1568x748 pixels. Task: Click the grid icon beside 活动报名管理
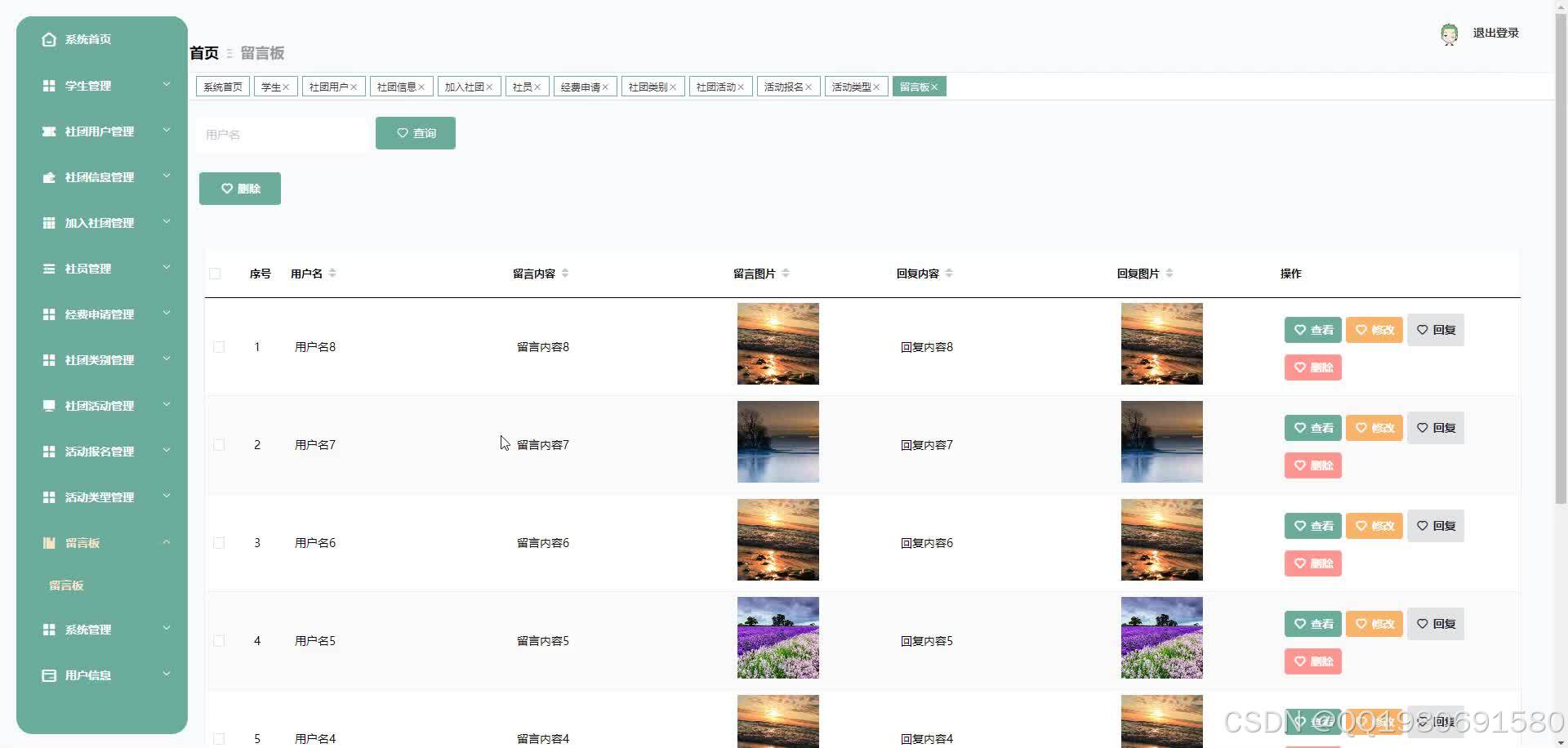(49, 452)
